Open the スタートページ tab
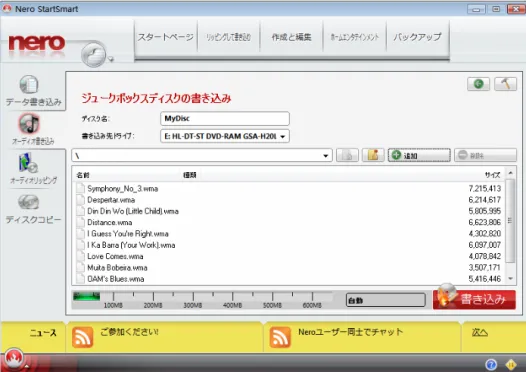The image size is (526, 372). coord(166,37)
